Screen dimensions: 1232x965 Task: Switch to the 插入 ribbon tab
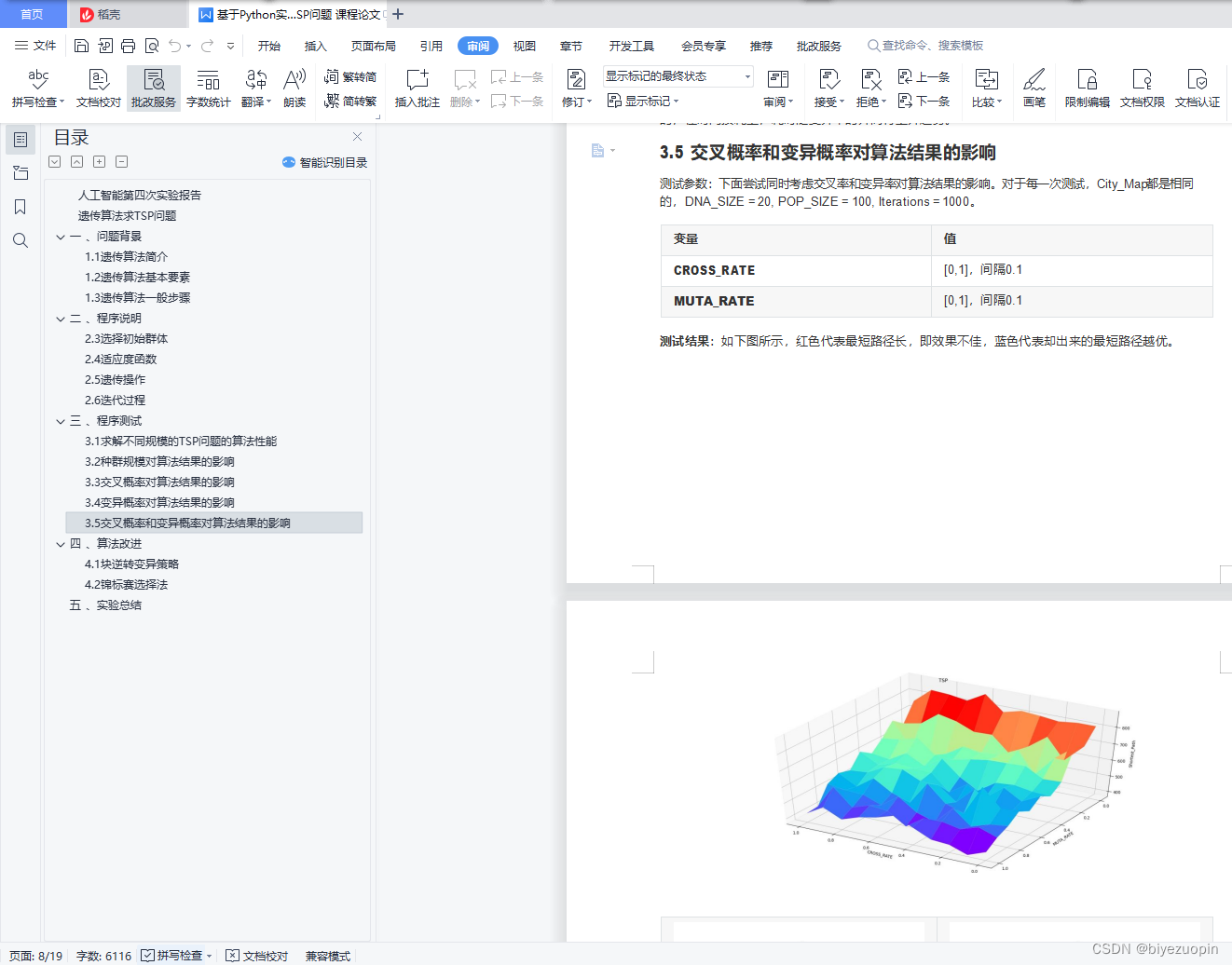pyautogui.click(x=316, y=46)
